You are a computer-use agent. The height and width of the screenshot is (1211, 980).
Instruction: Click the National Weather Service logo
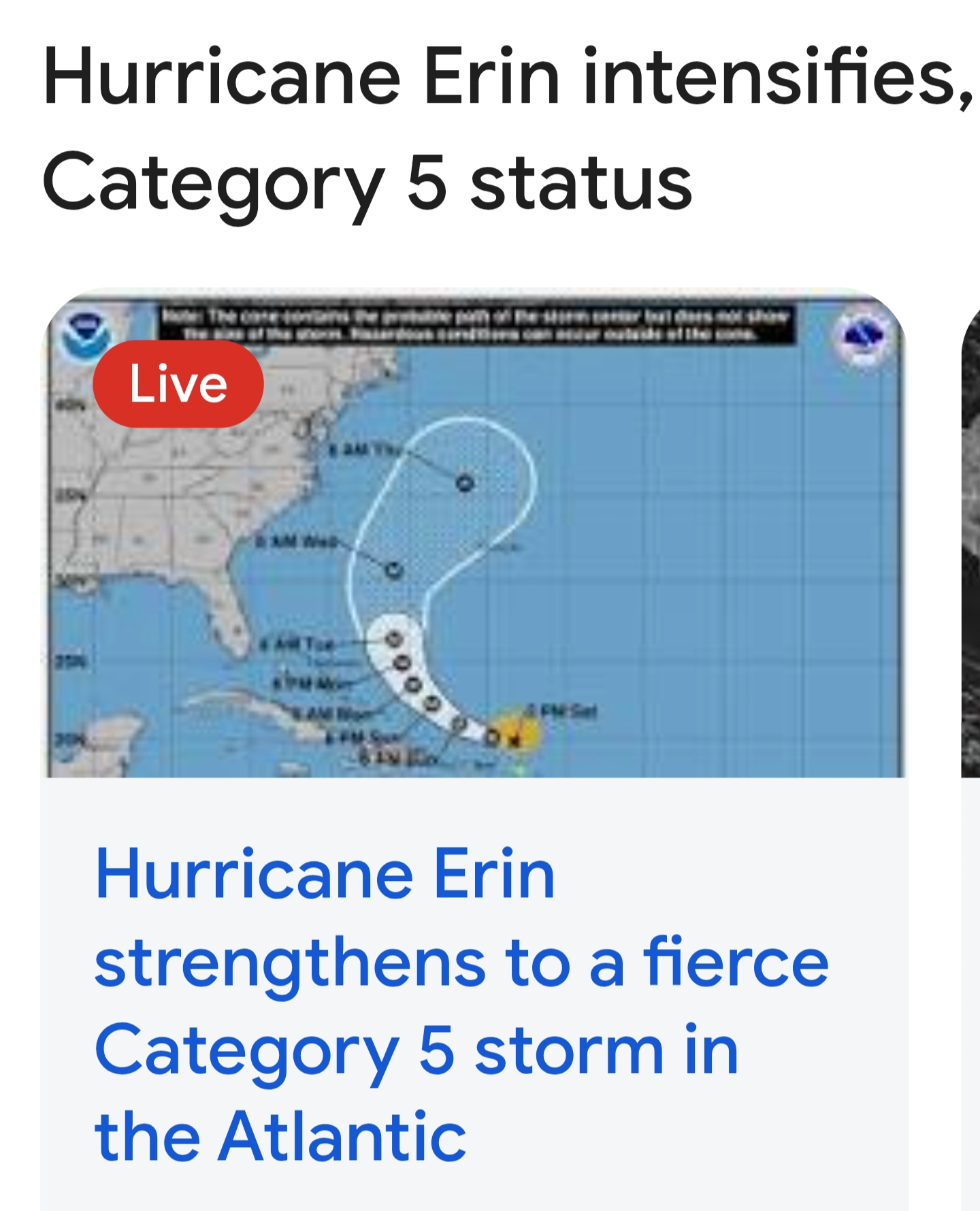(x=863, y=338)
